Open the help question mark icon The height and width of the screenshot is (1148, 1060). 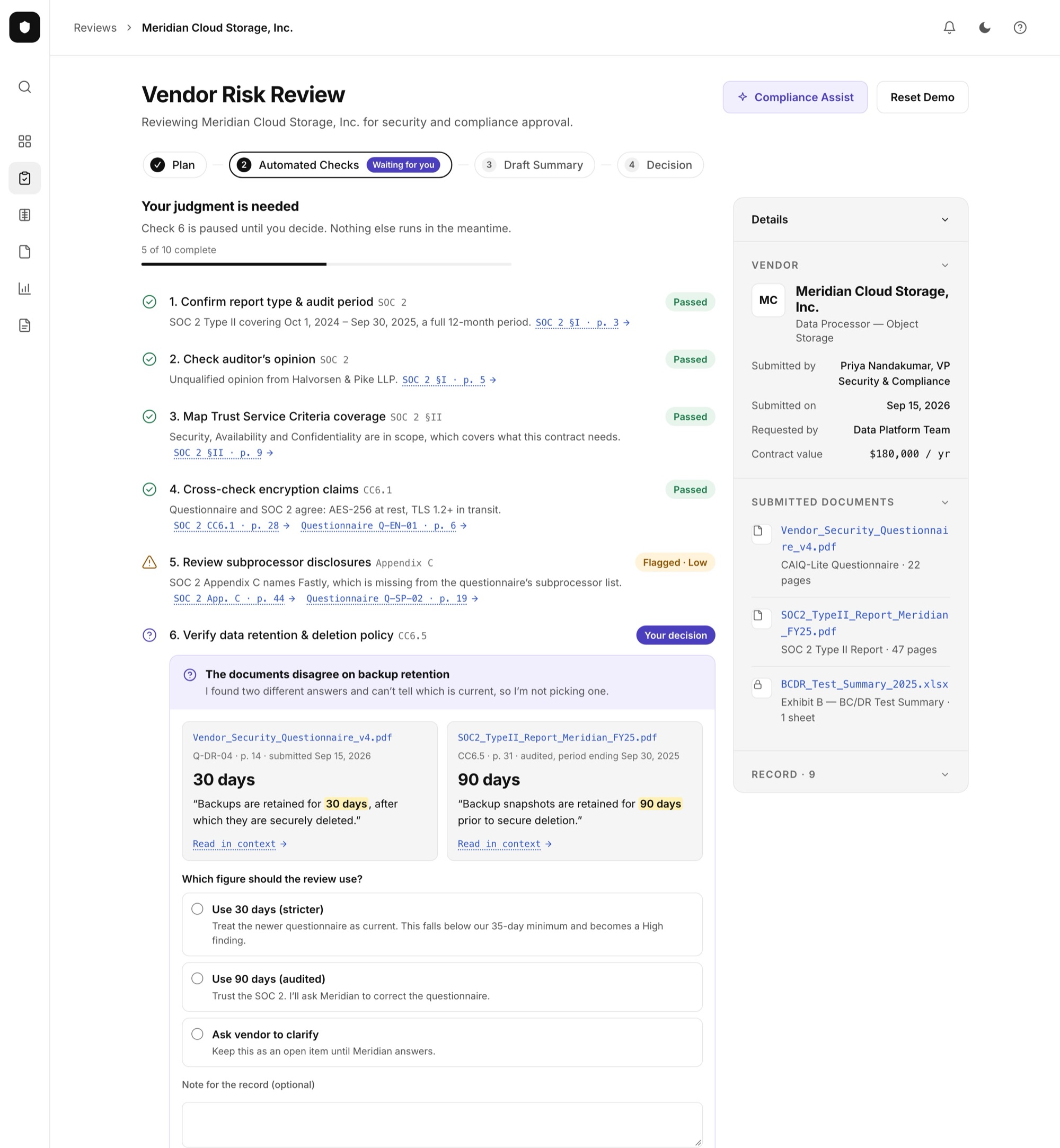[1020, 28]
